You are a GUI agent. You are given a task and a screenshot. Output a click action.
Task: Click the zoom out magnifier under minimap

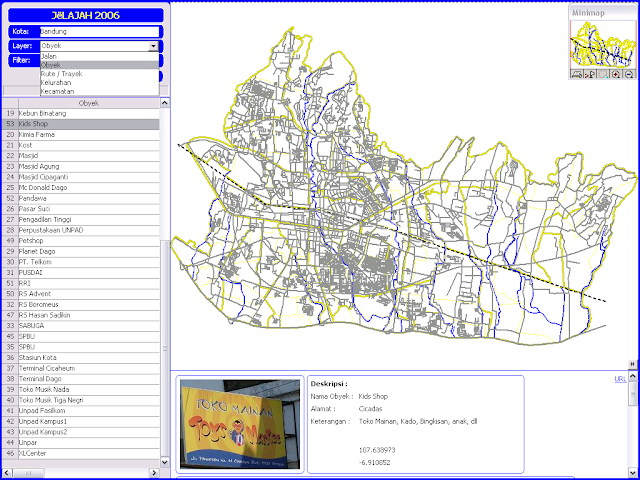pyautogui.click(x=629, y=74)
